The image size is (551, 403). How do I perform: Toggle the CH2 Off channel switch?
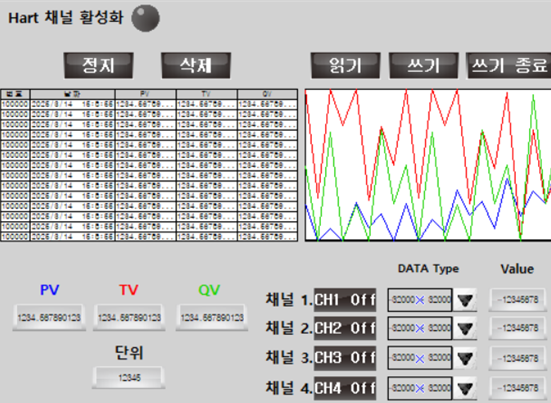pos(345,328)
